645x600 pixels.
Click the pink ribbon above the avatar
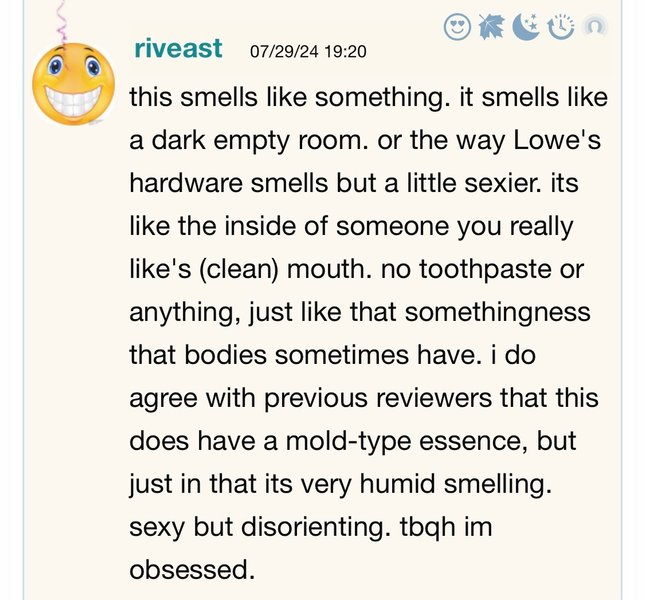coord(61,21)
